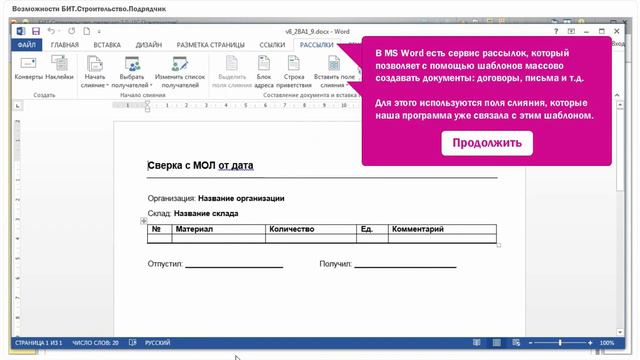Switch to ВСТАВКА tab
Screen dimensions: 640x360
point(107,45)
